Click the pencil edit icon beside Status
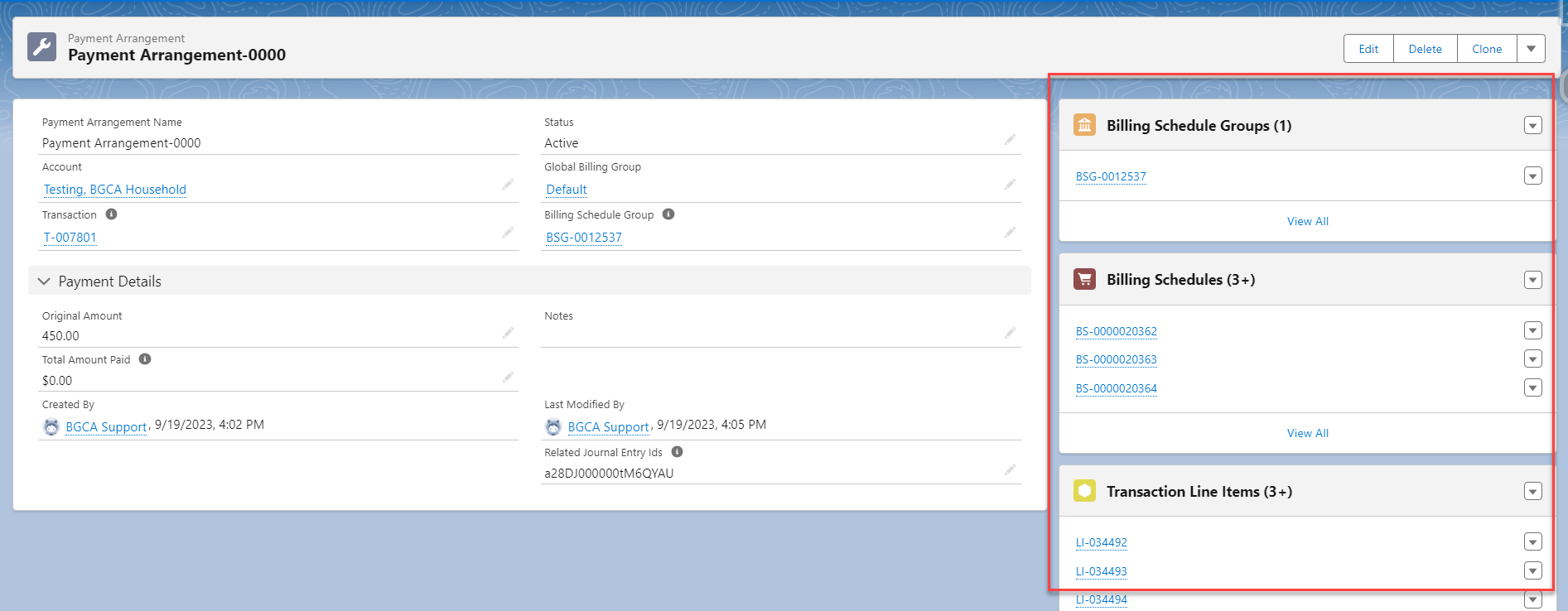Viewport: 1568px width, 611px height. tap(1010, 140)
